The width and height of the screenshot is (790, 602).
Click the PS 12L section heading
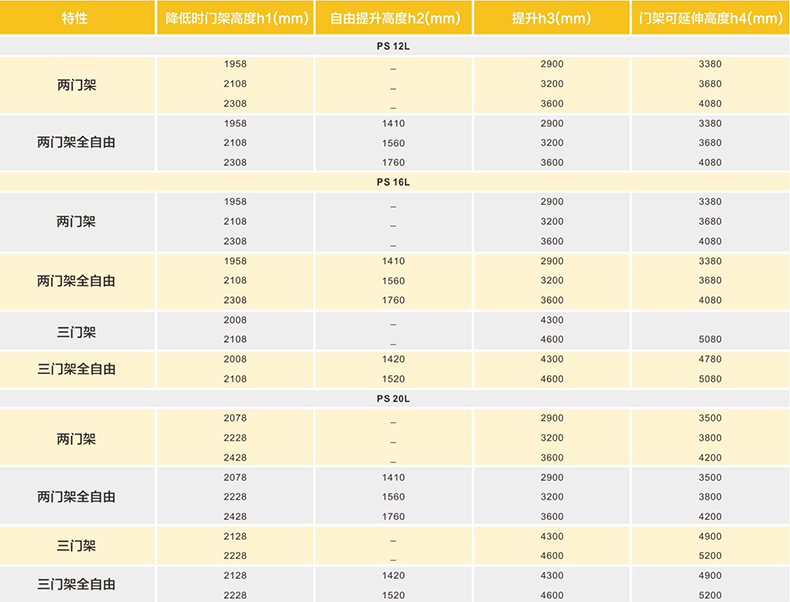click(393, 46)
